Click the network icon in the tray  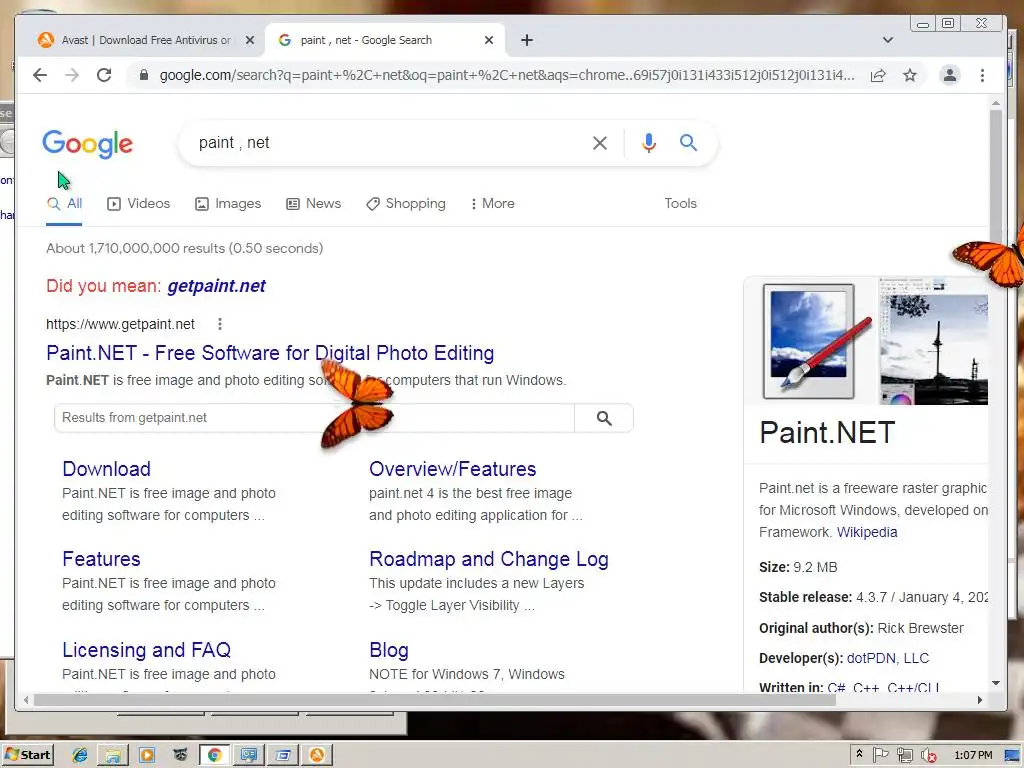point(904,755)
